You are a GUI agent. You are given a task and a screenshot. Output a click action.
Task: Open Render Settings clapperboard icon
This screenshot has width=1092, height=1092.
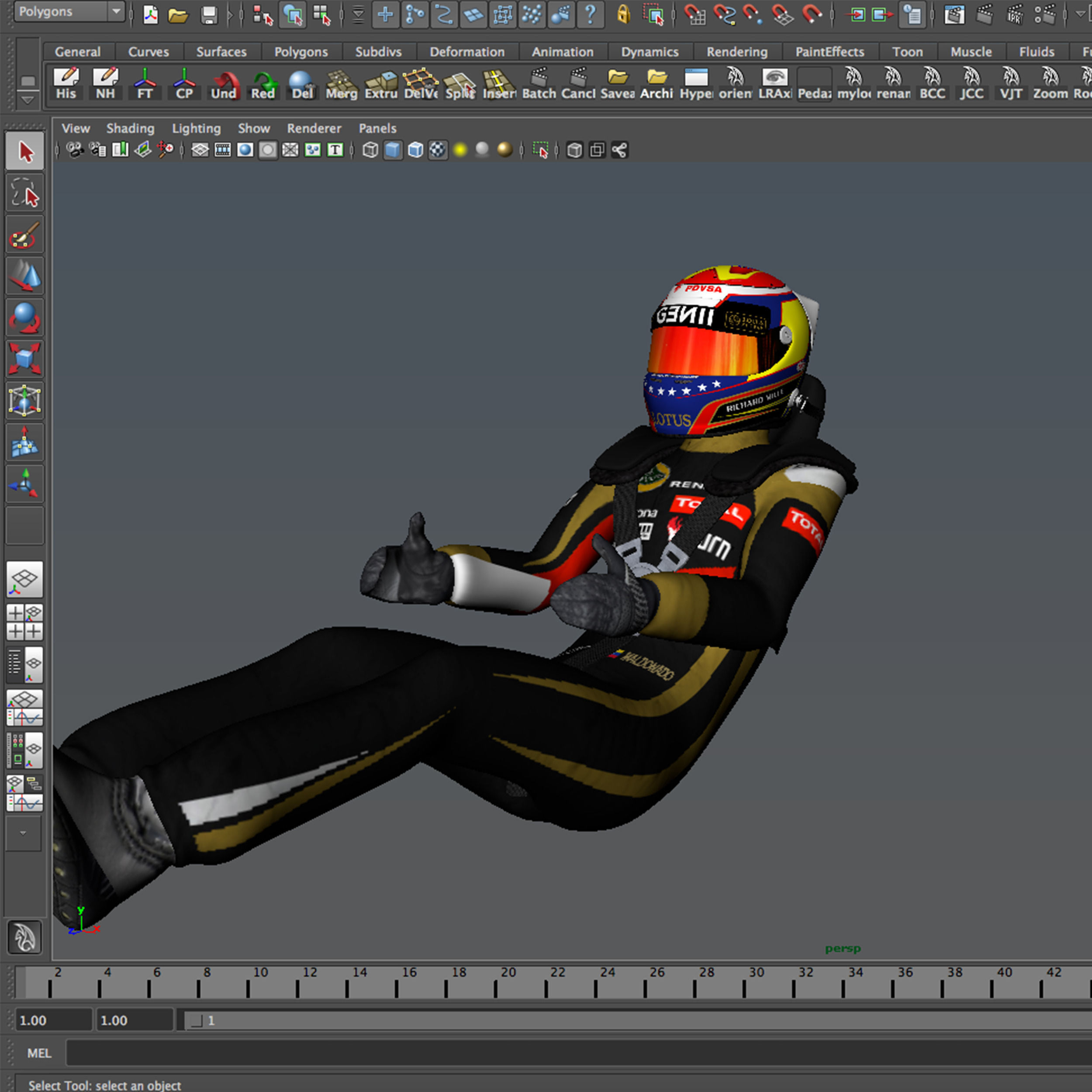tap(1045, 15)
